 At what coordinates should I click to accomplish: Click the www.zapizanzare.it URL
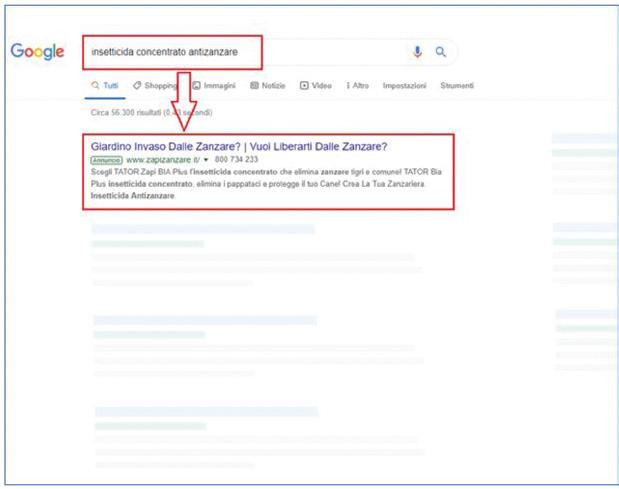point(163,159)
